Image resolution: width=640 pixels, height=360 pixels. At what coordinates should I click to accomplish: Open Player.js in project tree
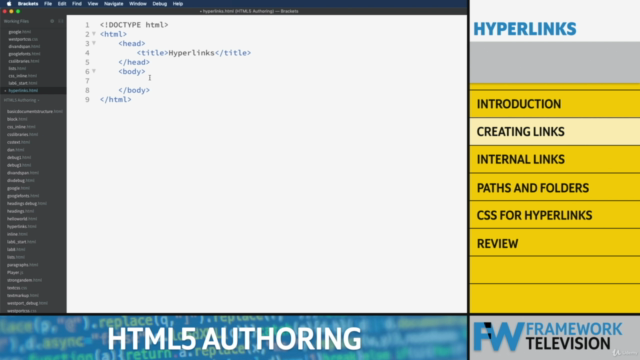tap(15, 272)
